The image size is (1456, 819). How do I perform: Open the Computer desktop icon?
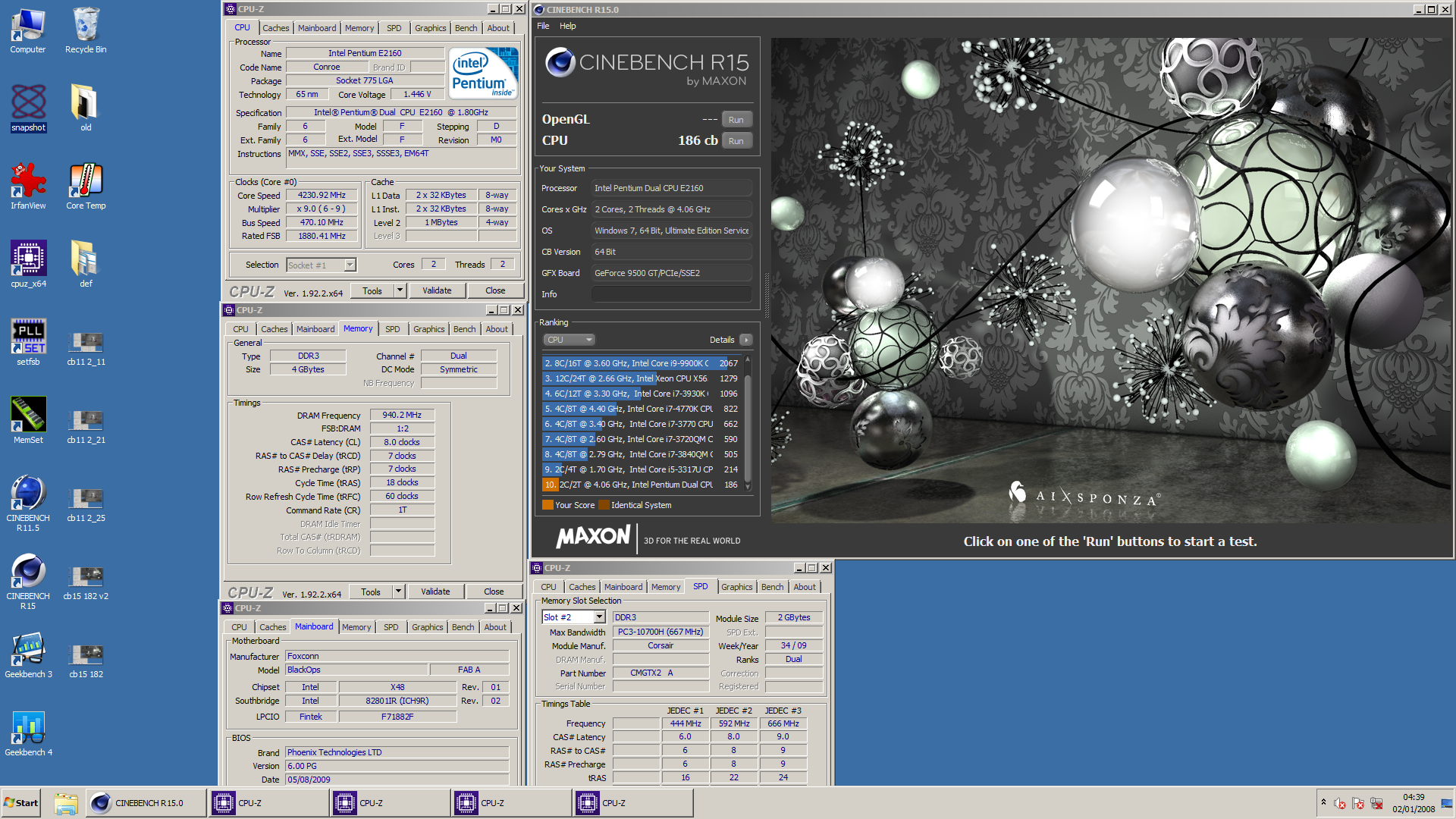28,30
